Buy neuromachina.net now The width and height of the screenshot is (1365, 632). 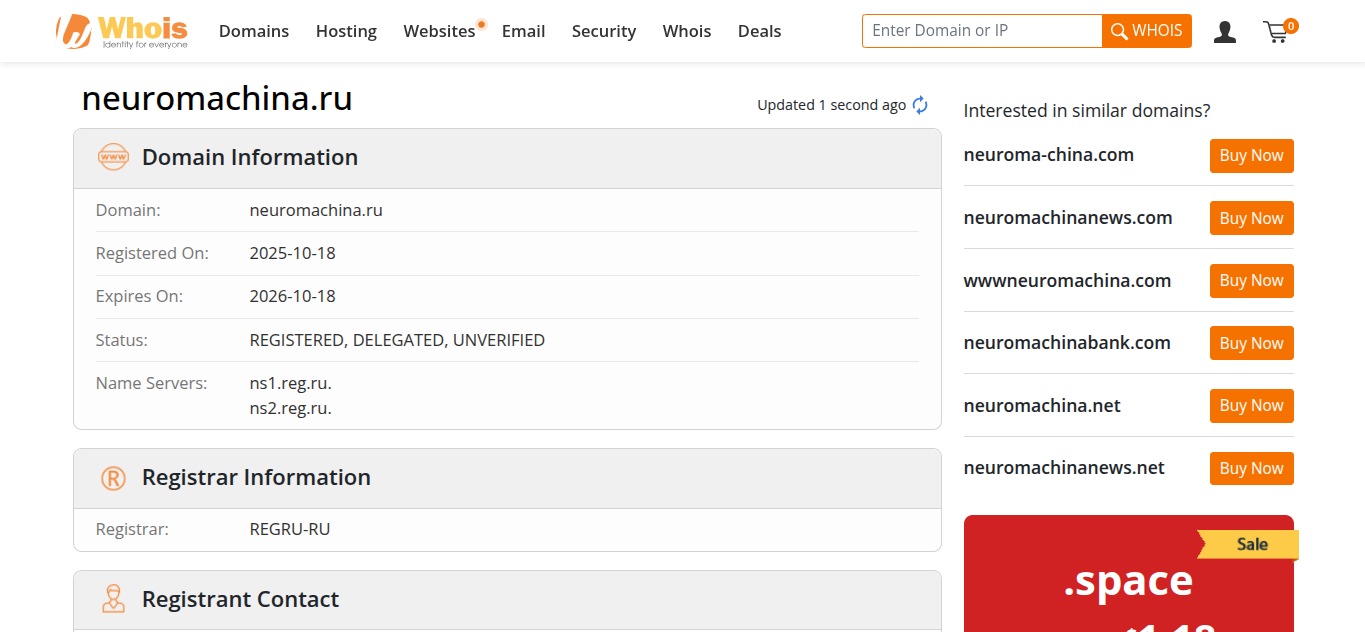(1251, 406)
